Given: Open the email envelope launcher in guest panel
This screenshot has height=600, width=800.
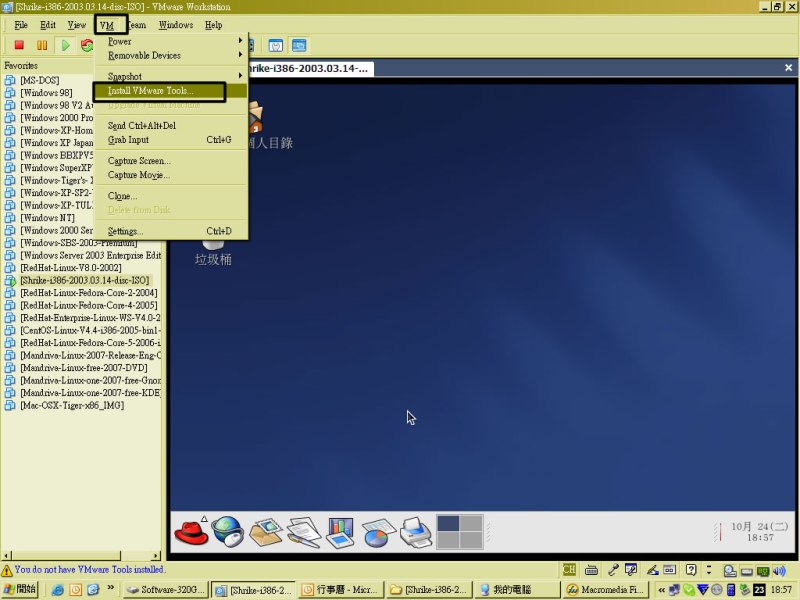Looking at the screenshot, I should [x=265, y=532].
